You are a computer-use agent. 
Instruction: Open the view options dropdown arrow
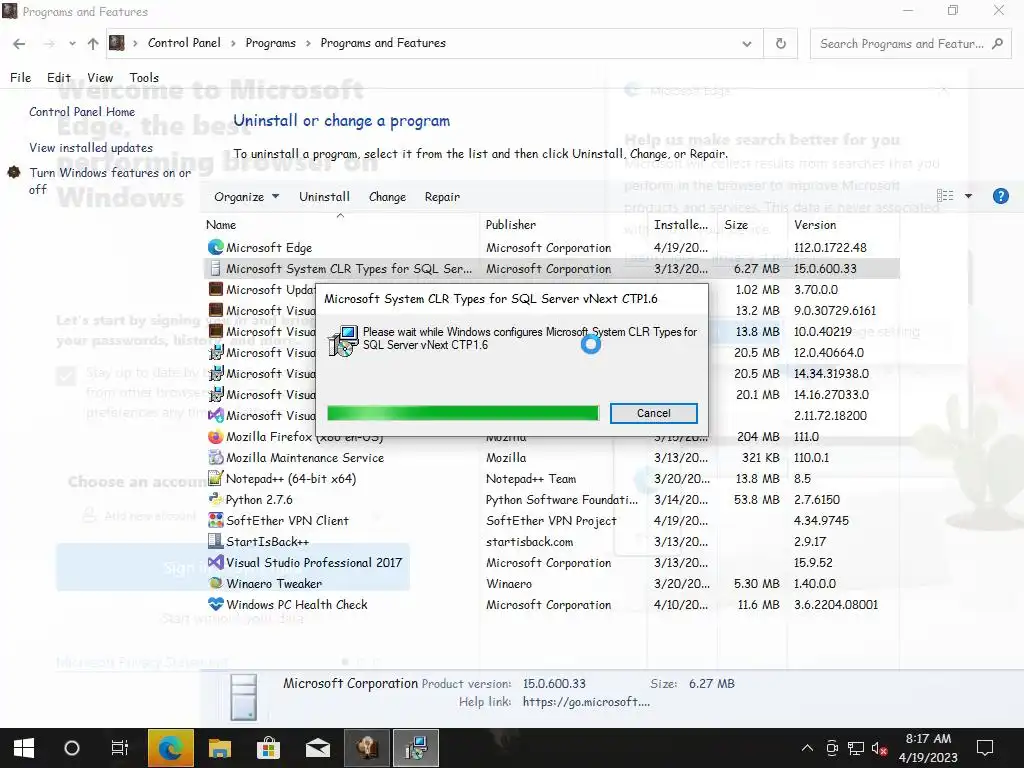click(968, 196)
